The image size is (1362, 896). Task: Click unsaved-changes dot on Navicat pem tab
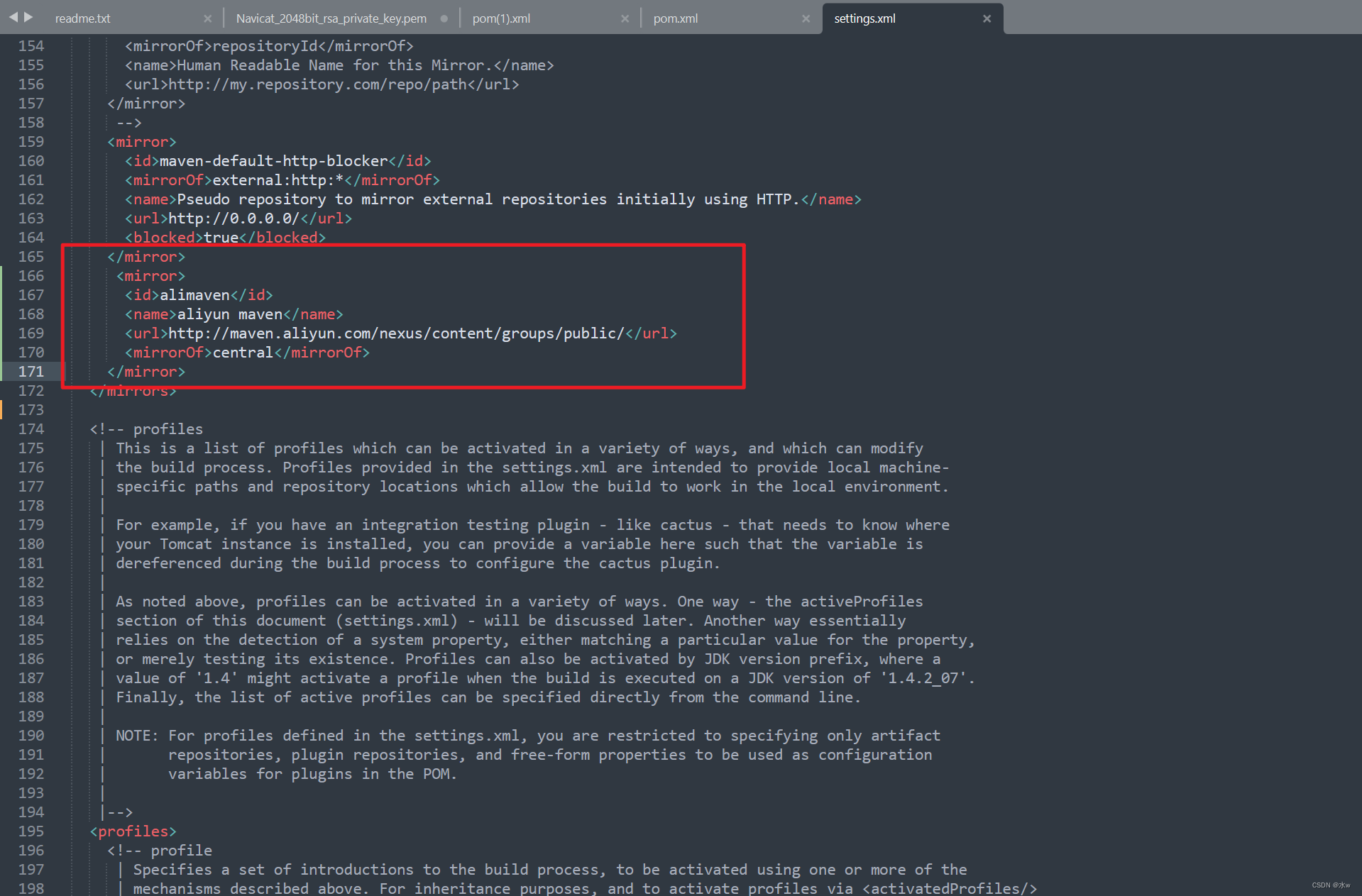coord(444,18)
